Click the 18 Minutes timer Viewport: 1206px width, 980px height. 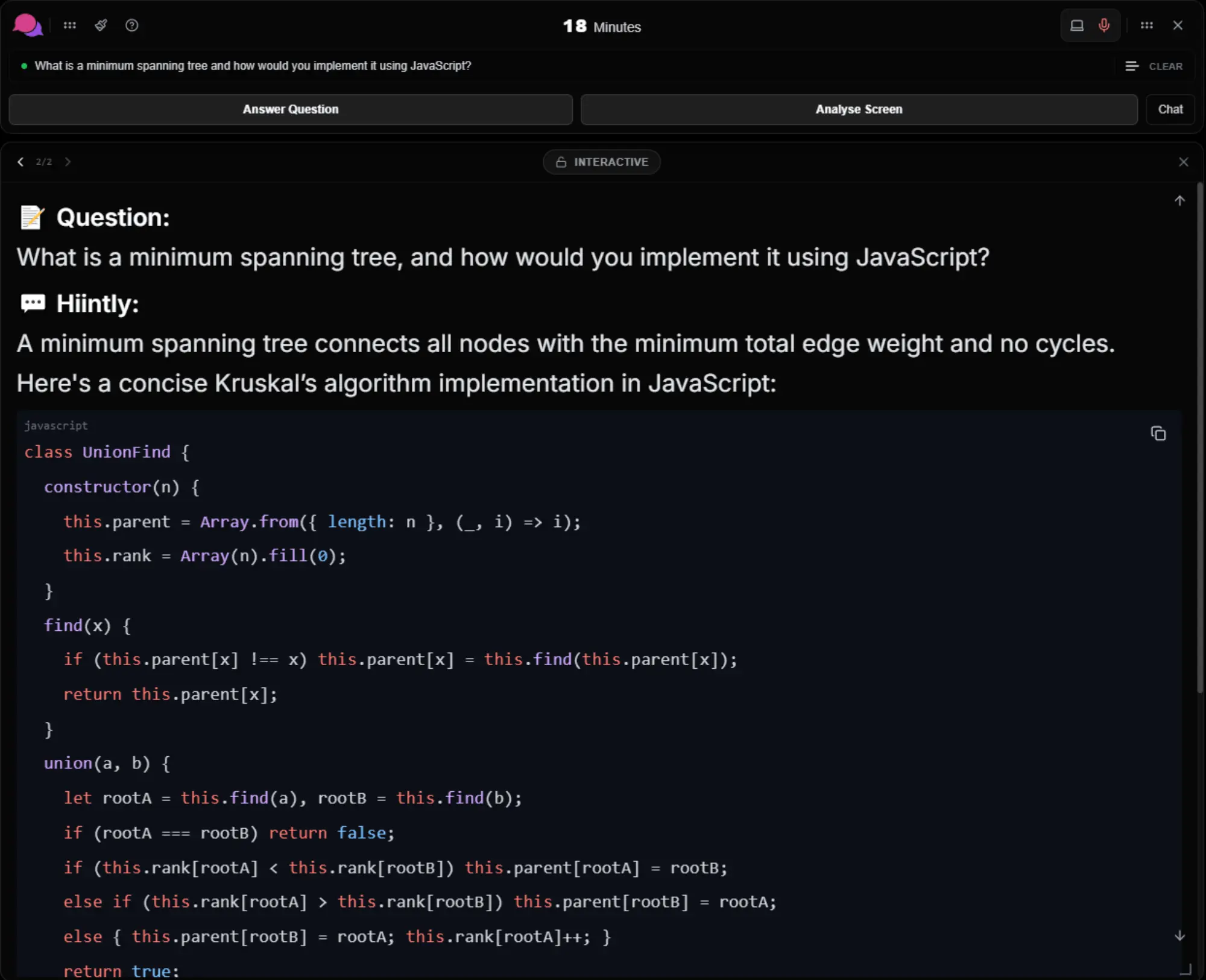[x=601, y=27]
